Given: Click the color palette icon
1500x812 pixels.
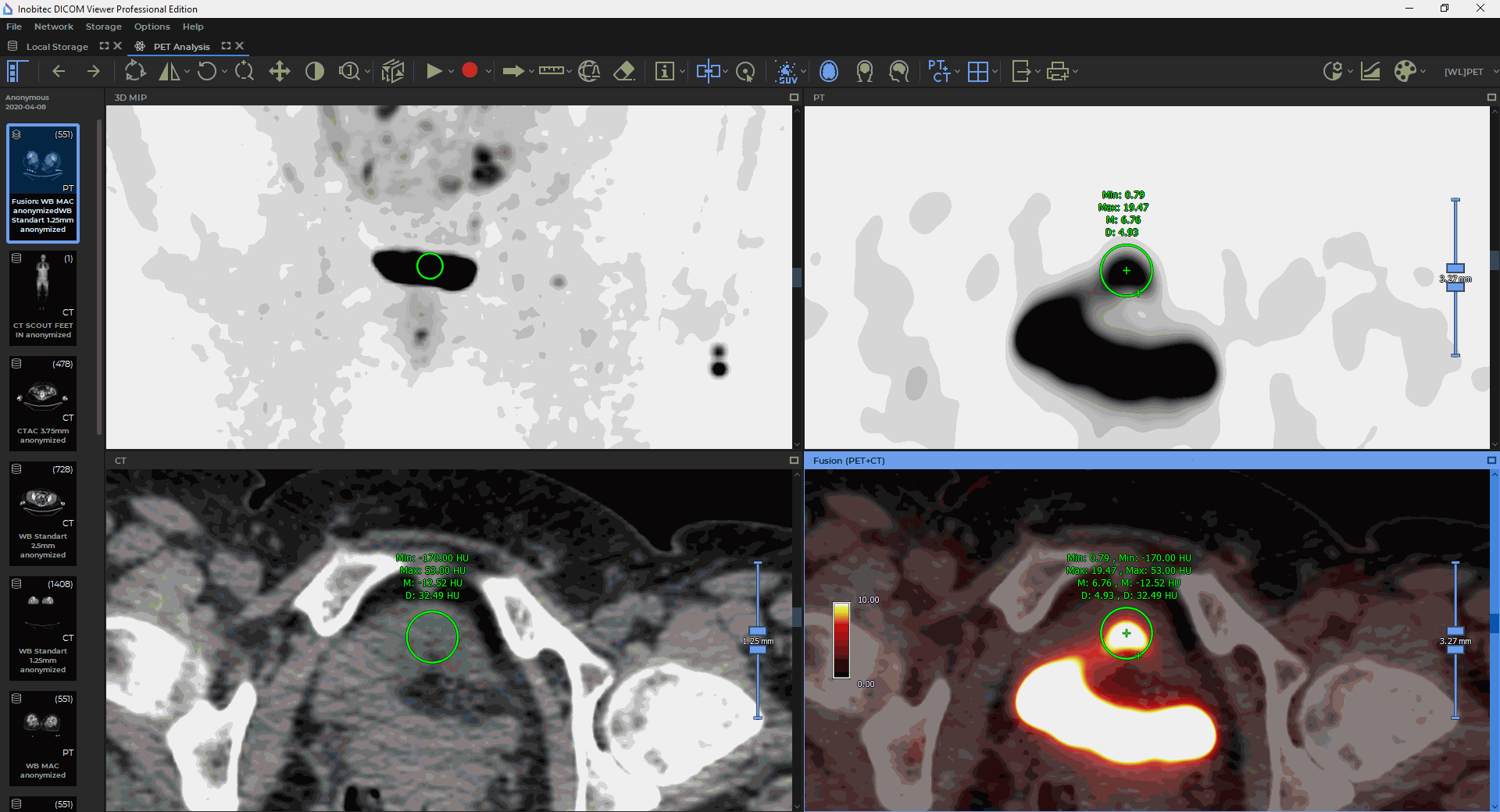Looking at the screenshot, I should click(1405, 72).
